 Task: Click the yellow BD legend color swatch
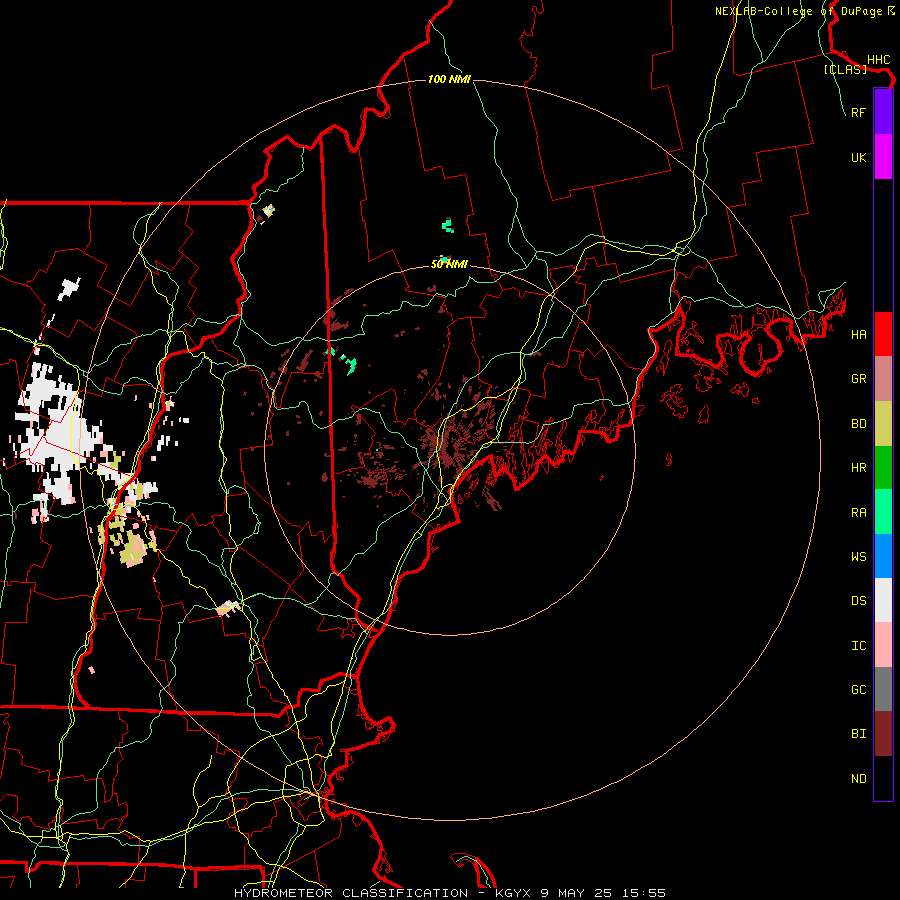tap(883, 424)
